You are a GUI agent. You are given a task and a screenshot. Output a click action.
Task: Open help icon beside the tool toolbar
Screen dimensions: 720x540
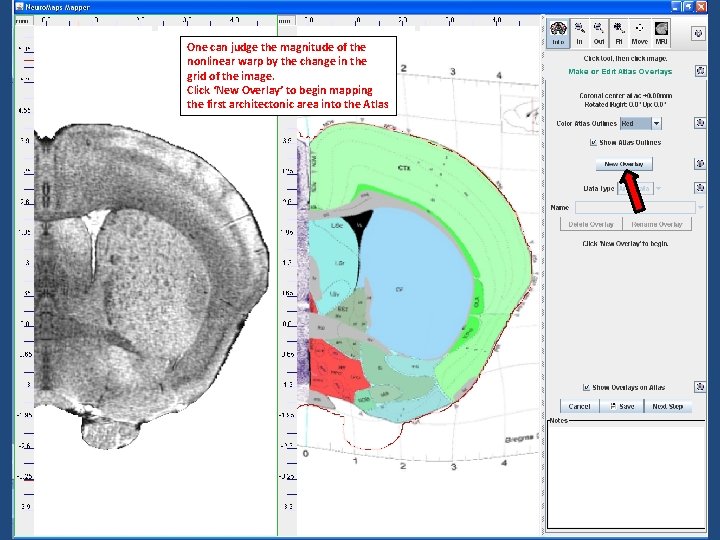(697, 33)
